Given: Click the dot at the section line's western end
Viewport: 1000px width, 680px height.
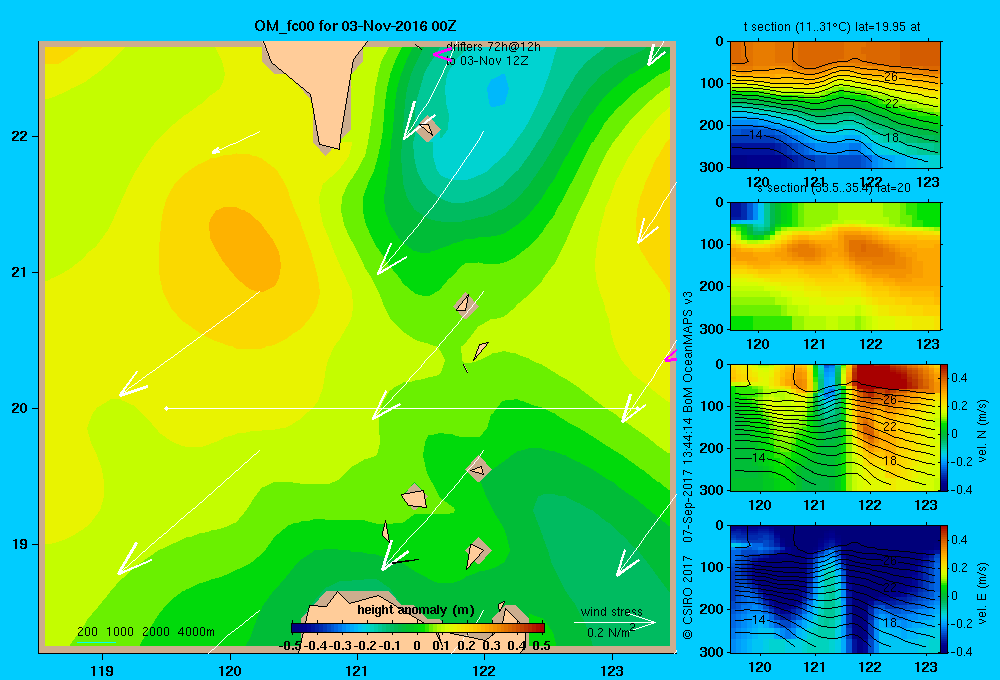Looking at the screenshot, I should pyautogui.click(x=166, y=408).
